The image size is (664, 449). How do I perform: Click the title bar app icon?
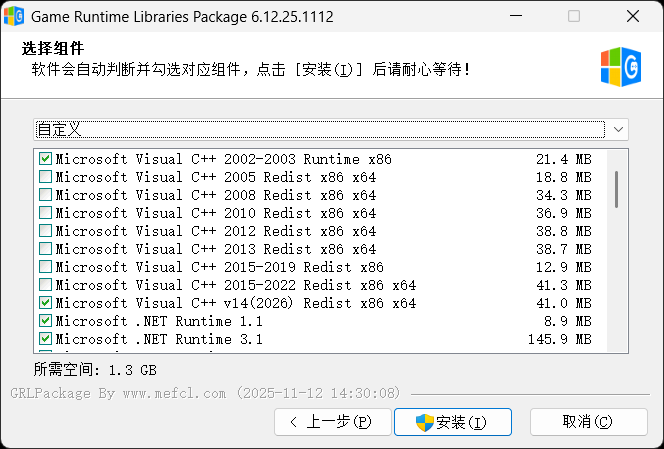(14, 17)
